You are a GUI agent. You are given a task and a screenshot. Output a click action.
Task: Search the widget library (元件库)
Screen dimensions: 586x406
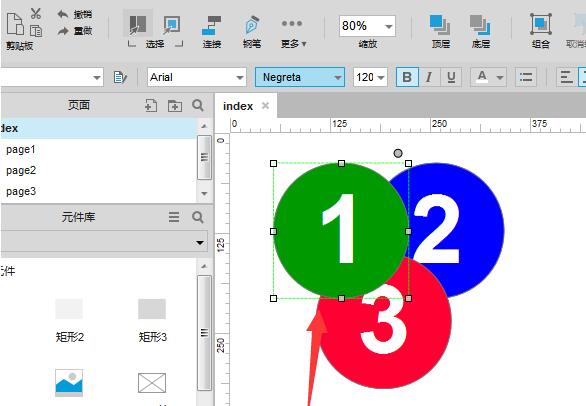[x=198, y=217]
